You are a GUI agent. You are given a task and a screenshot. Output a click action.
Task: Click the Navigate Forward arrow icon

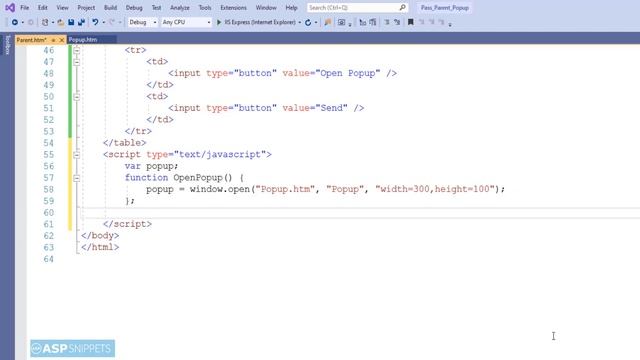(31, 22)
